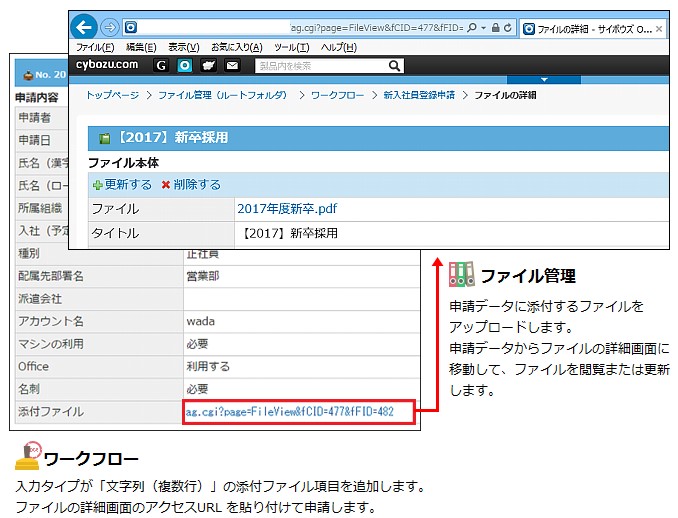Expand the address bar search dropdown arrow
Viewport: 678px width, 518px height.
(x=483, y=28)
